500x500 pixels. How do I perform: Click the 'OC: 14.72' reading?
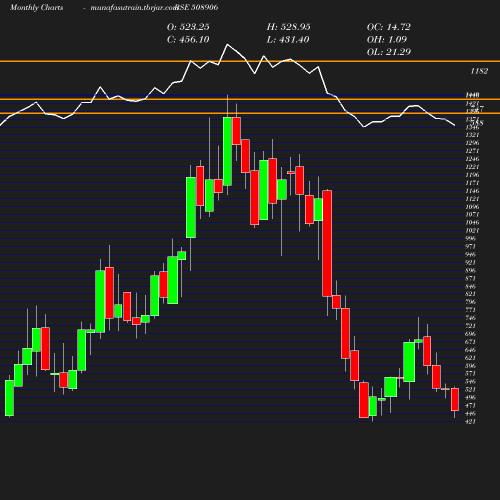tap(389, 27)
